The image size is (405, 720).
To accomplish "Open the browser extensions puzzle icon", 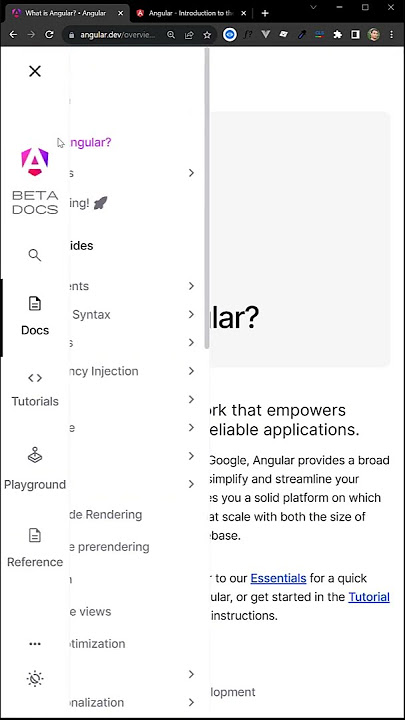I will (x=338, y=35).
